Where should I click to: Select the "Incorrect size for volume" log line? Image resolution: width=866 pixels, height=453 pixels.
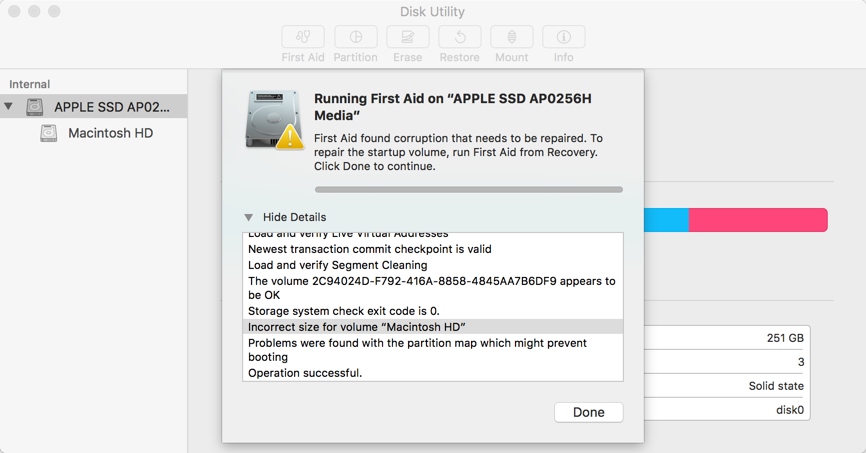357,327
